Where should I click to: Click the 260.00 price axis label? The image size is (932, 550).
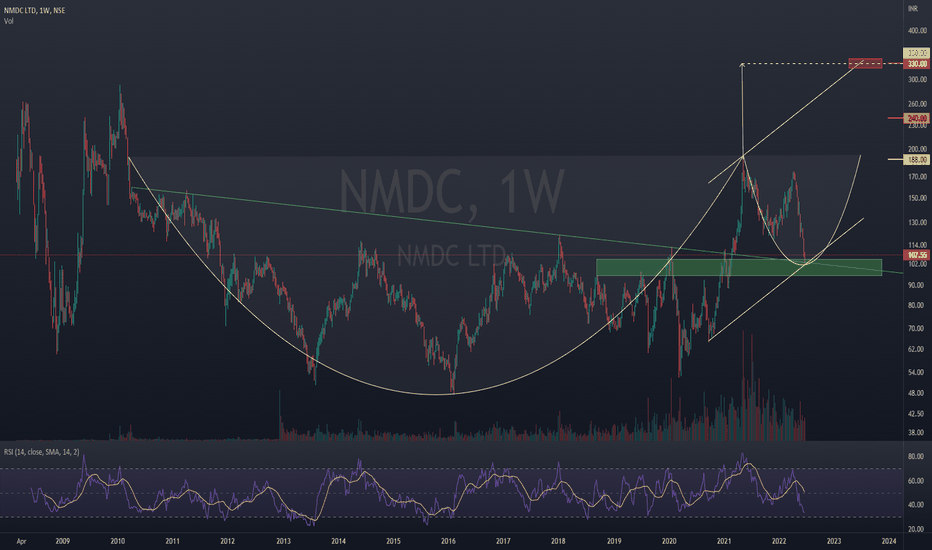click(917, 104)
